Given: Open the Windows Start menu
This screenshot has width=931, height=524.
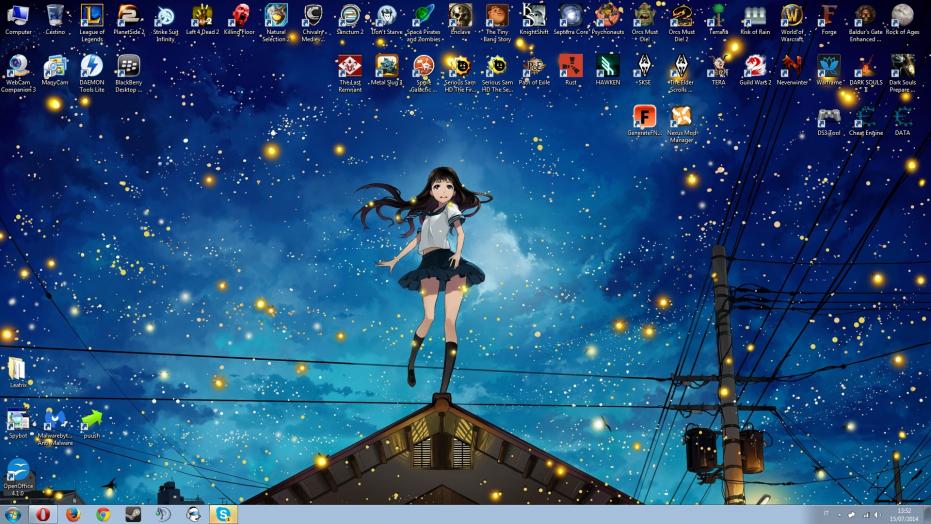Looking at the screenshot, I should (x=12, y=515).
